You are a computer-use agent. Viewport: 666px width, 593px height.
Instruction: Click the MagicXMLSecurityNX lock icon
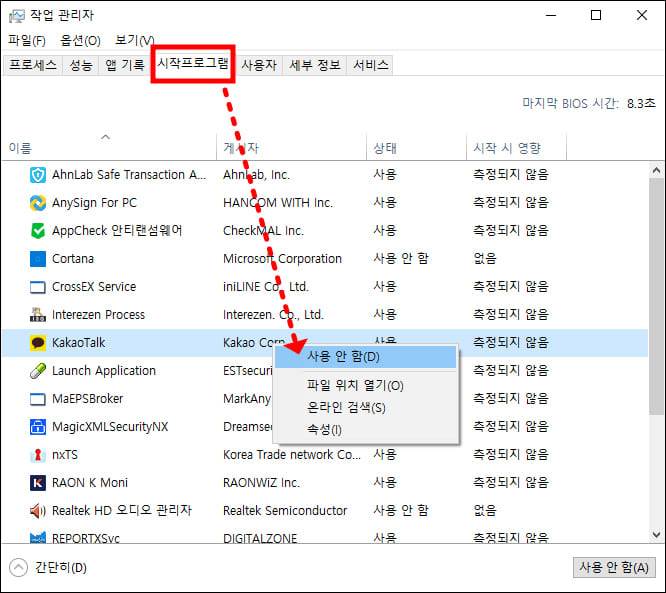pos(38,427)
